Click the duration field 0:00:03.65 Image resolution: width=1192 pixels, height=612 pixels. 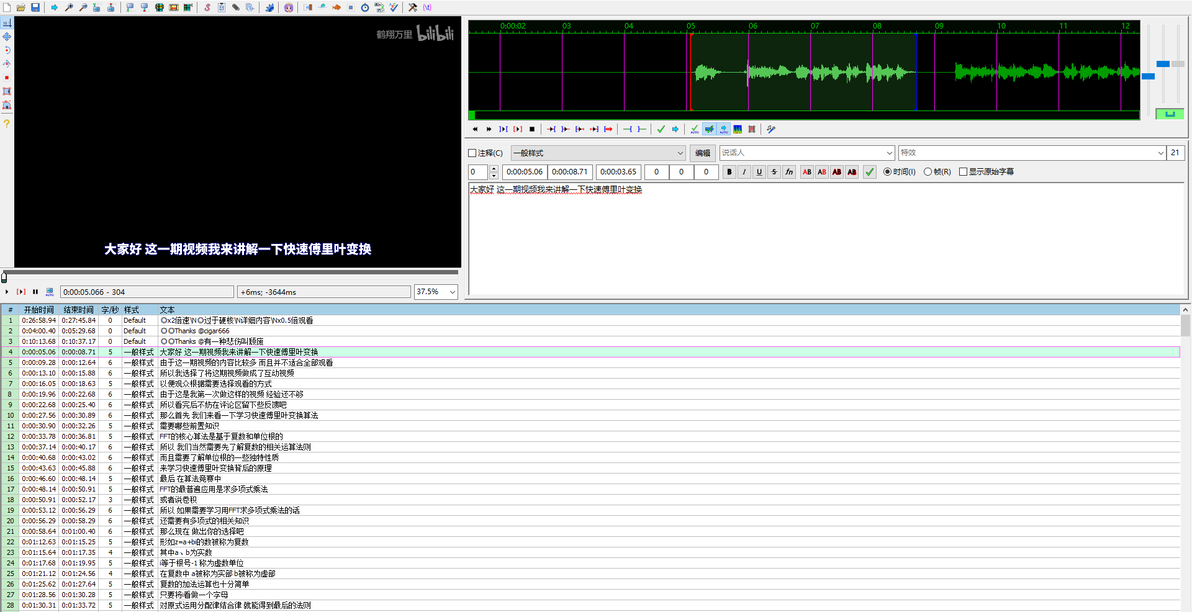pyautogui.click(x=619, y=173)
